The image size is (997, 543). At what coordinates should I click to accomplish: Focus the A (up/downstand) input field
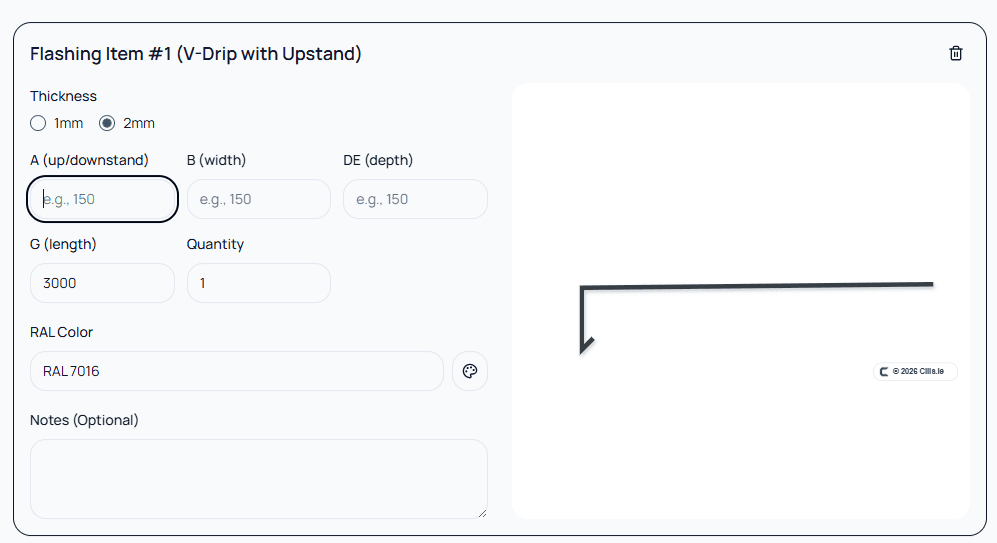[x=102, y=199]
